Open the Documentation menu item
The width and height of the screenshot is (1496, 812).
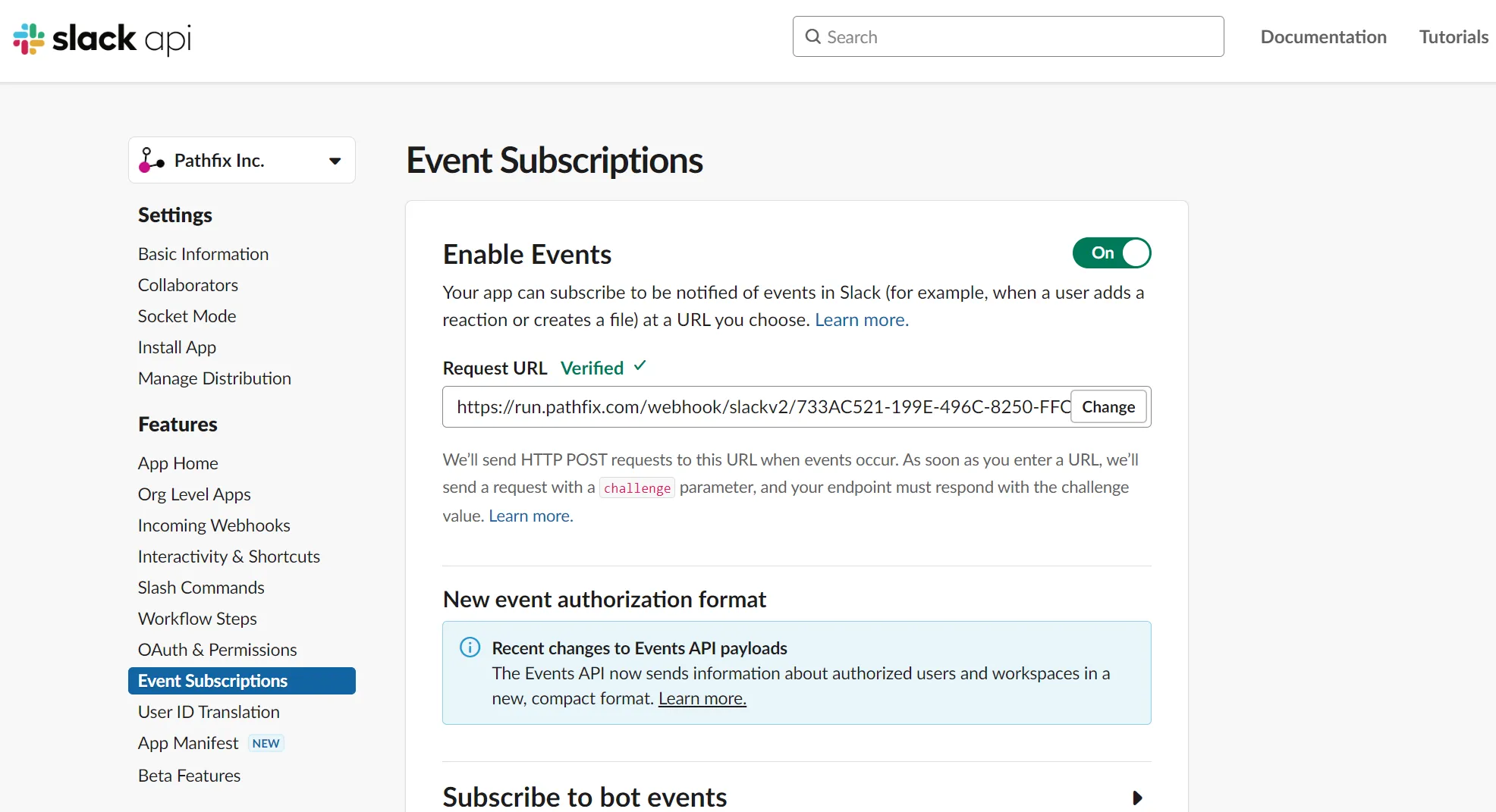pos(1323,36)
